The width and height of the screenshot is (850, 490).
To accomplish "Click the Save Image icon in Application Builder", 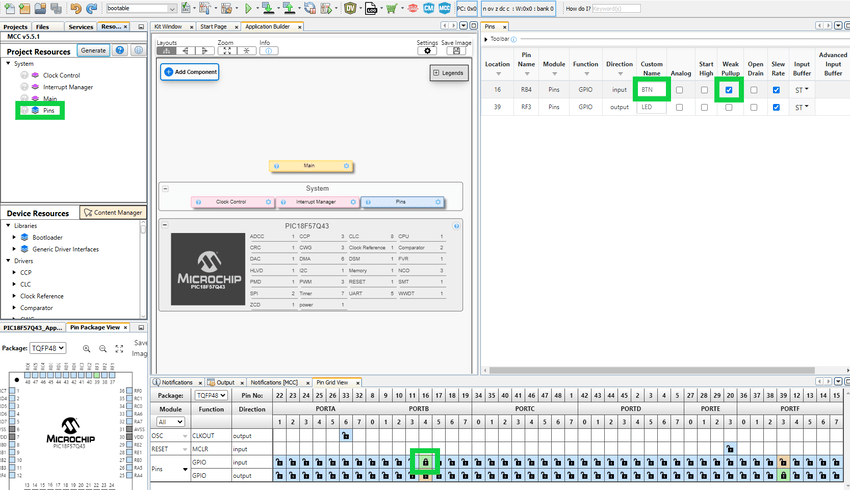I will point(459,51).
